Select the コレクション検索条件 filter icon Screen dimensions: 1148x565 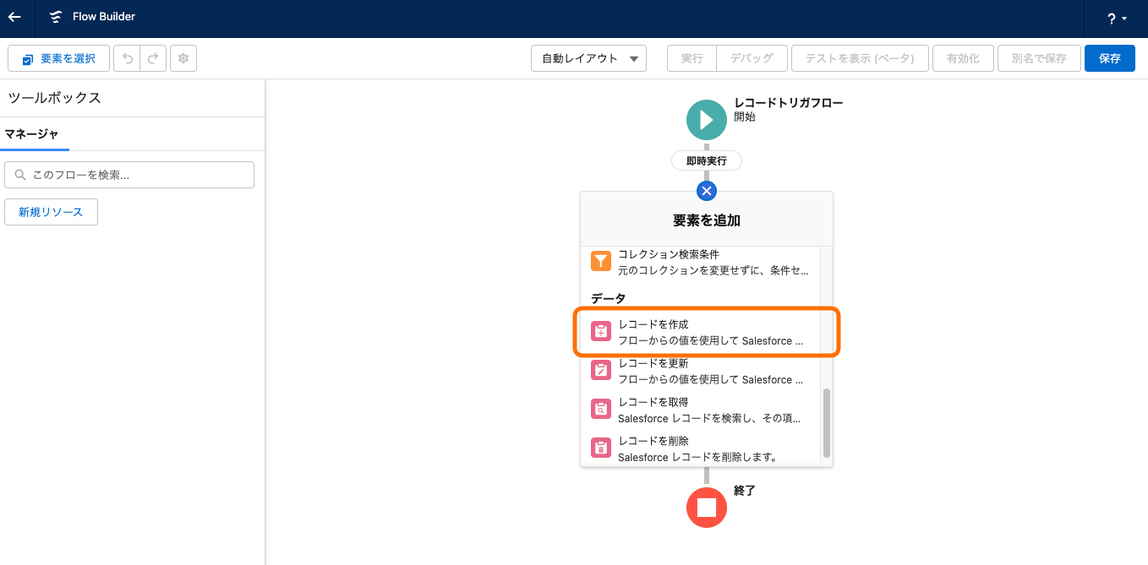[601, 261]
